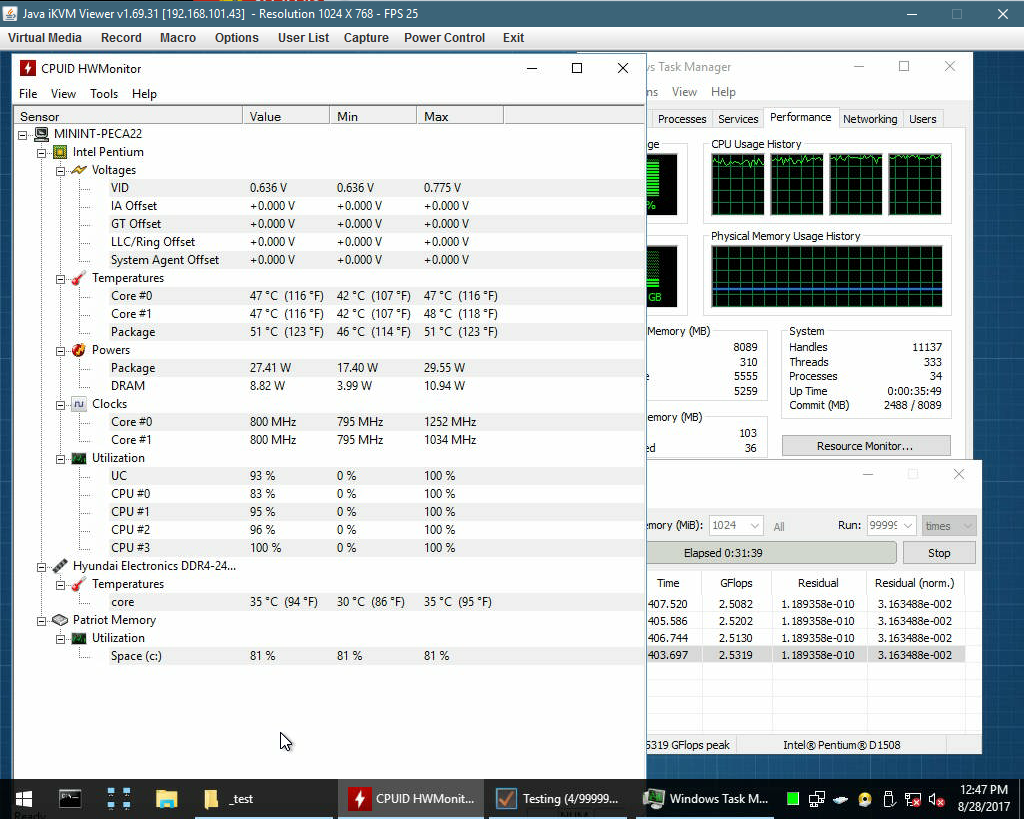Open the Windows Start menu
1024x819 pixels.
point(24,799)
